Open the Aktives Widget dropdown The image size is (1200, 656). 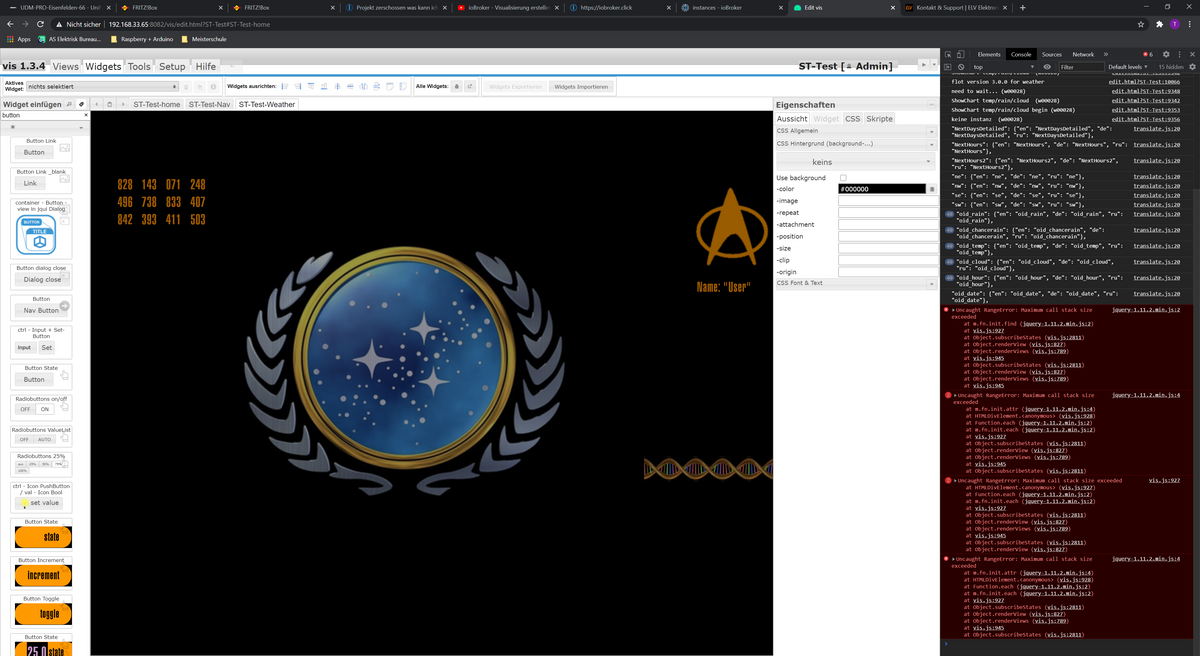pos(101,87)
